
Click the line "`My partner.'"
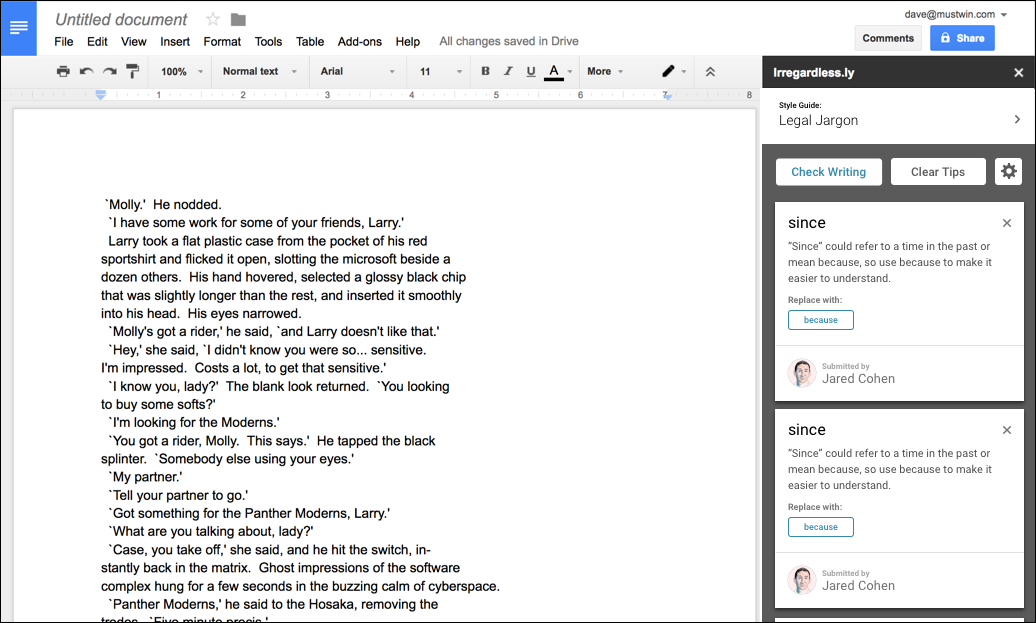(145, 476)
